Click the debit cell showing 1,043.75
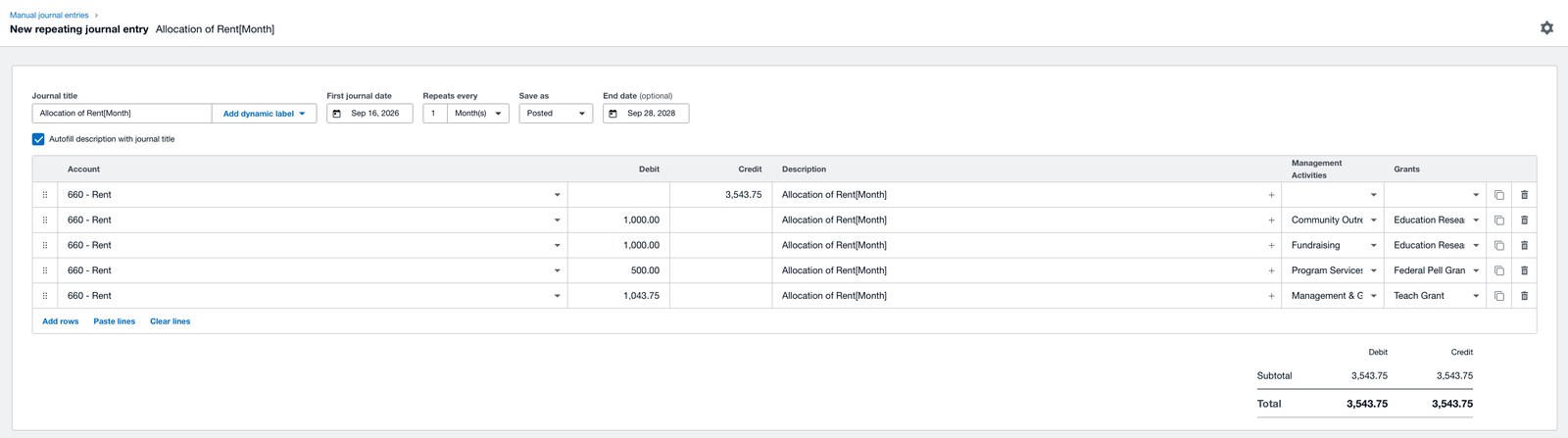This screenshot has width=1568, height=438. (618, 296)
